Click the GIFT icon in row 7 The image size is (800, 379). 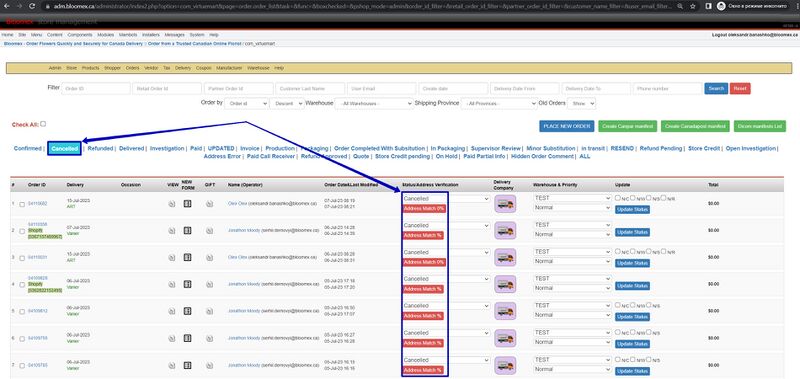coord(210,365)
